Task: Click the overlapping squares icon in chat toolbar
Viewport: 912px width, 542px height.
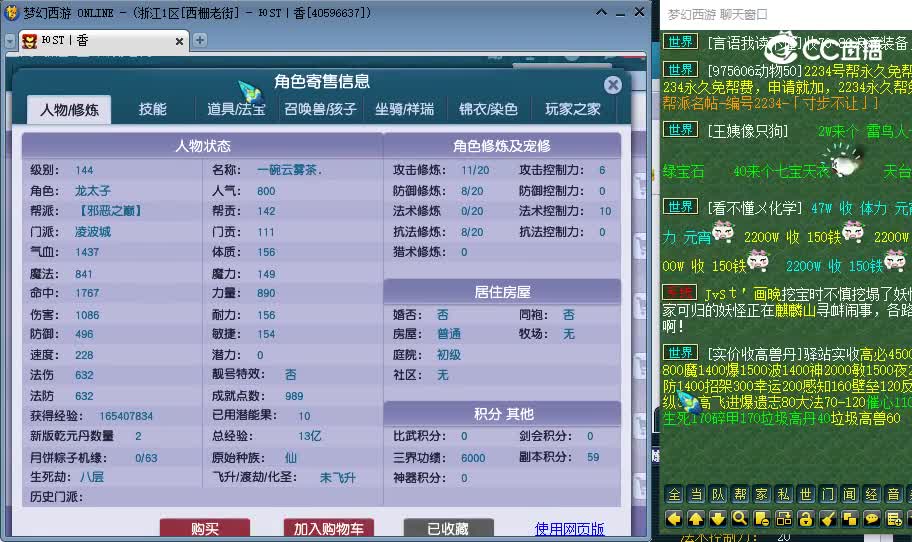Action: tap(849, 518)
